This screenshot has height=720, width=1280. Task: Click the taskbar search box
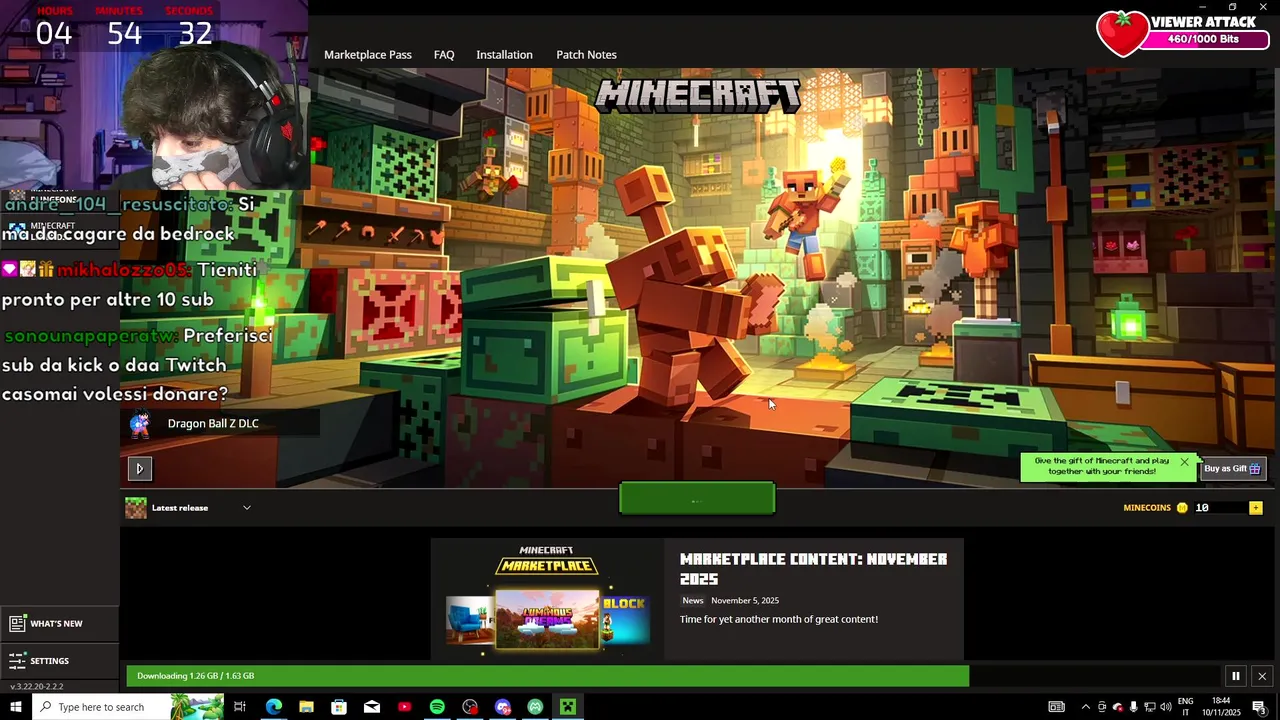127,707
